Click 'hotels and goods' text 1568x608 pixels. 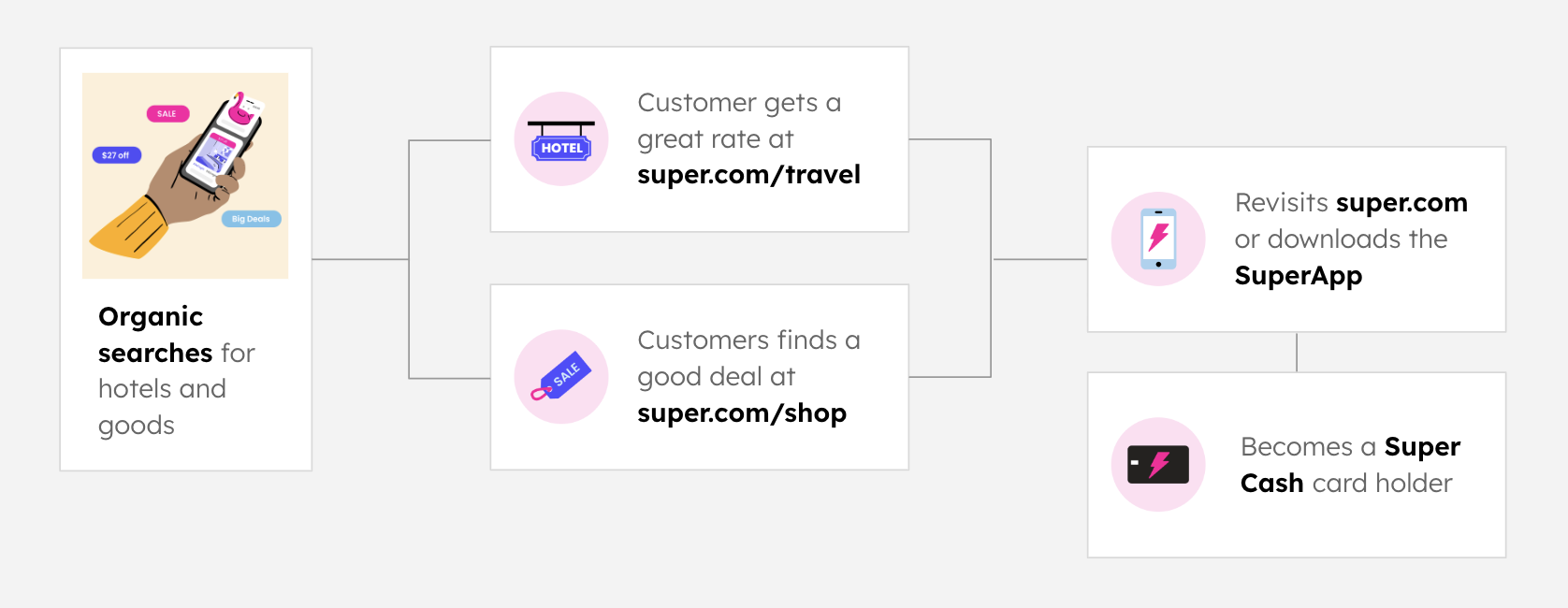[x=162, y=407]
